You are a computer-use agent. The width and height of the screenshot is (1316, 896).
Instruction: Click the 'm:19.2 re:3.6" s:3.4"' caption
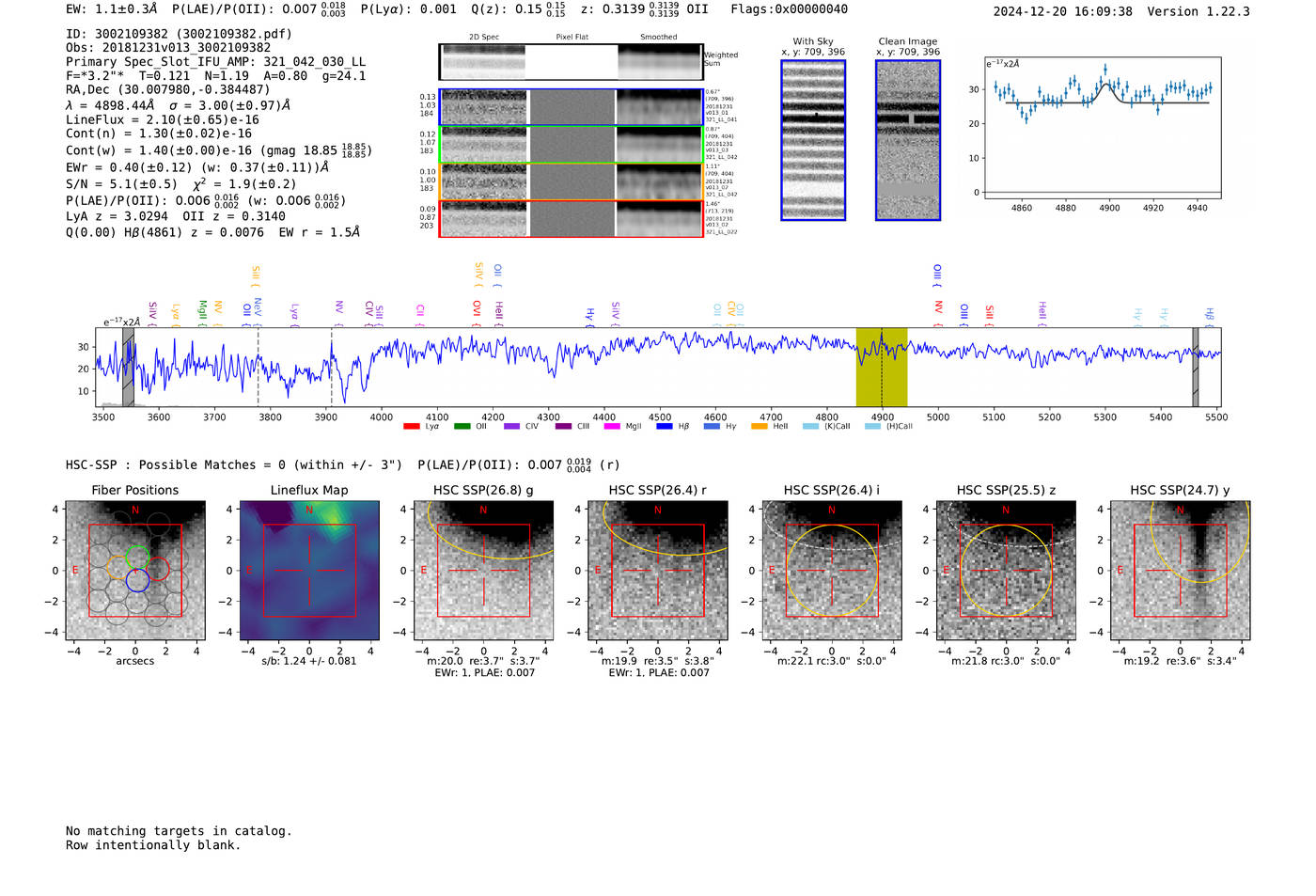pyautogui.click(x=1181, y=661)
